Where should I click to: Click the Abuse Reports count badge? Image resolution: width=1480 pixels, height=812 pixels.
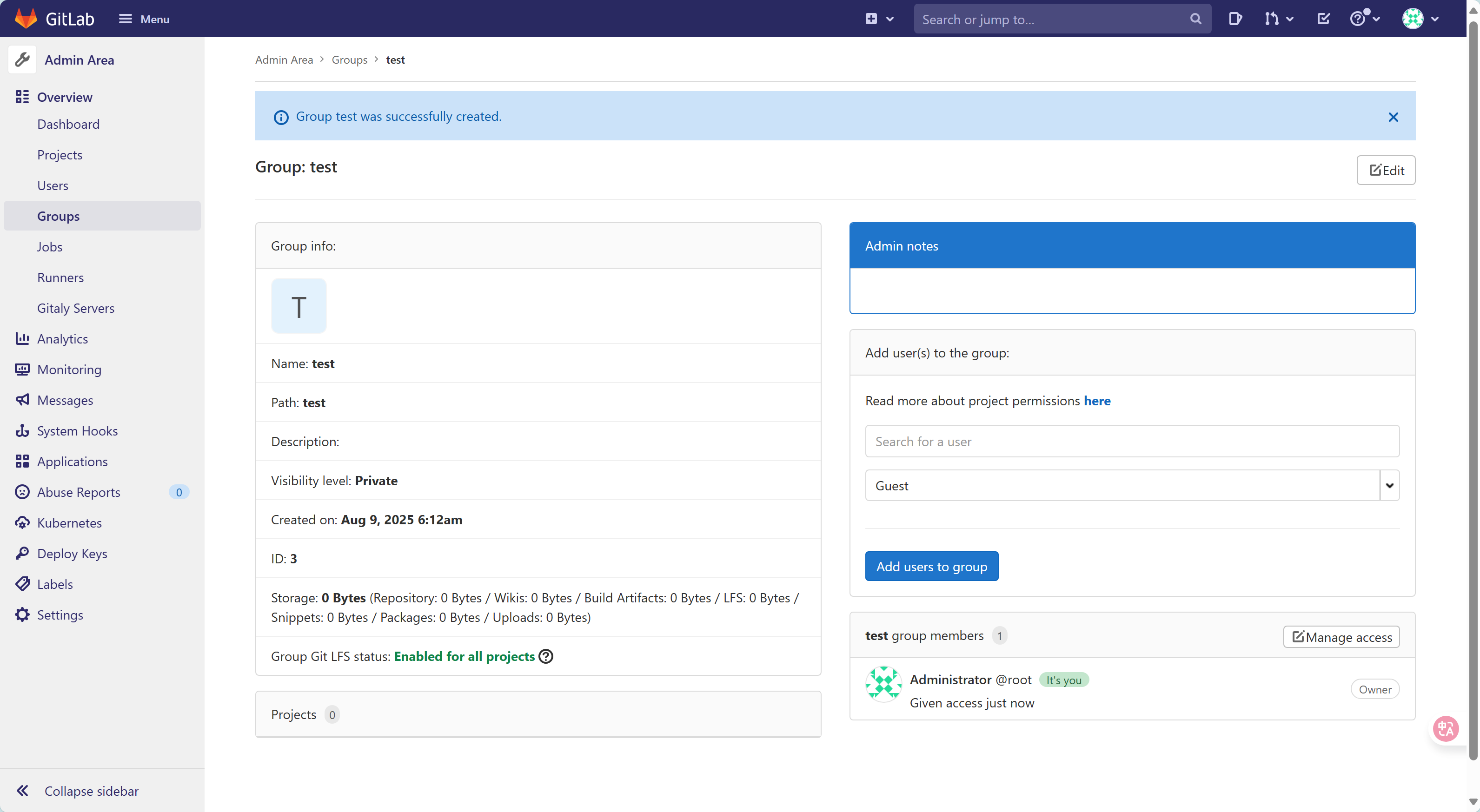(x=179, y=492)
